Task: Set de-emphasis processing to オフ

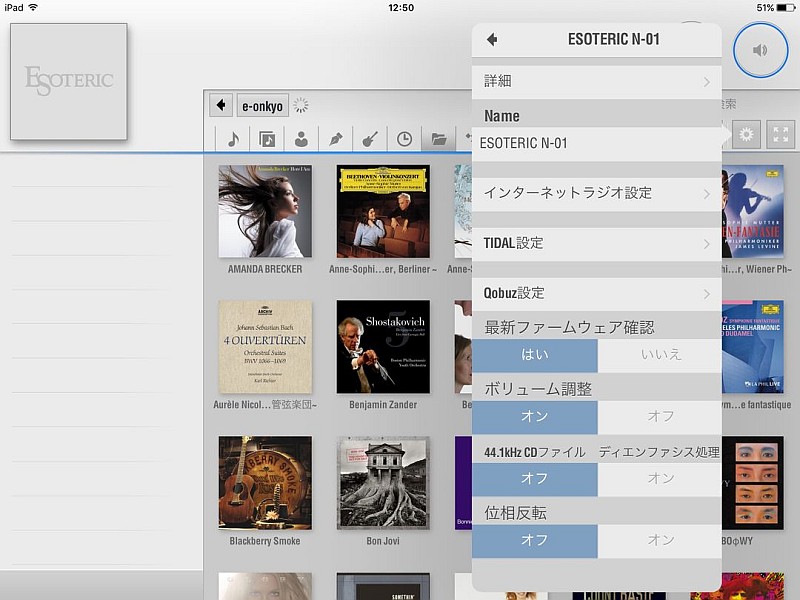Action: click(x=535, y=479)
